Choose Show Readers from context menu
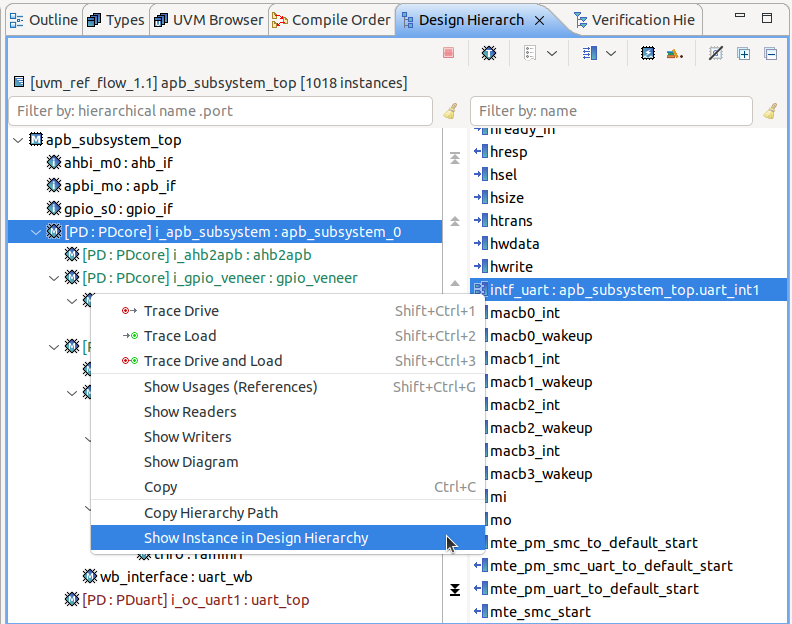This screenshot has height=624, width=792. click(287, 412)
